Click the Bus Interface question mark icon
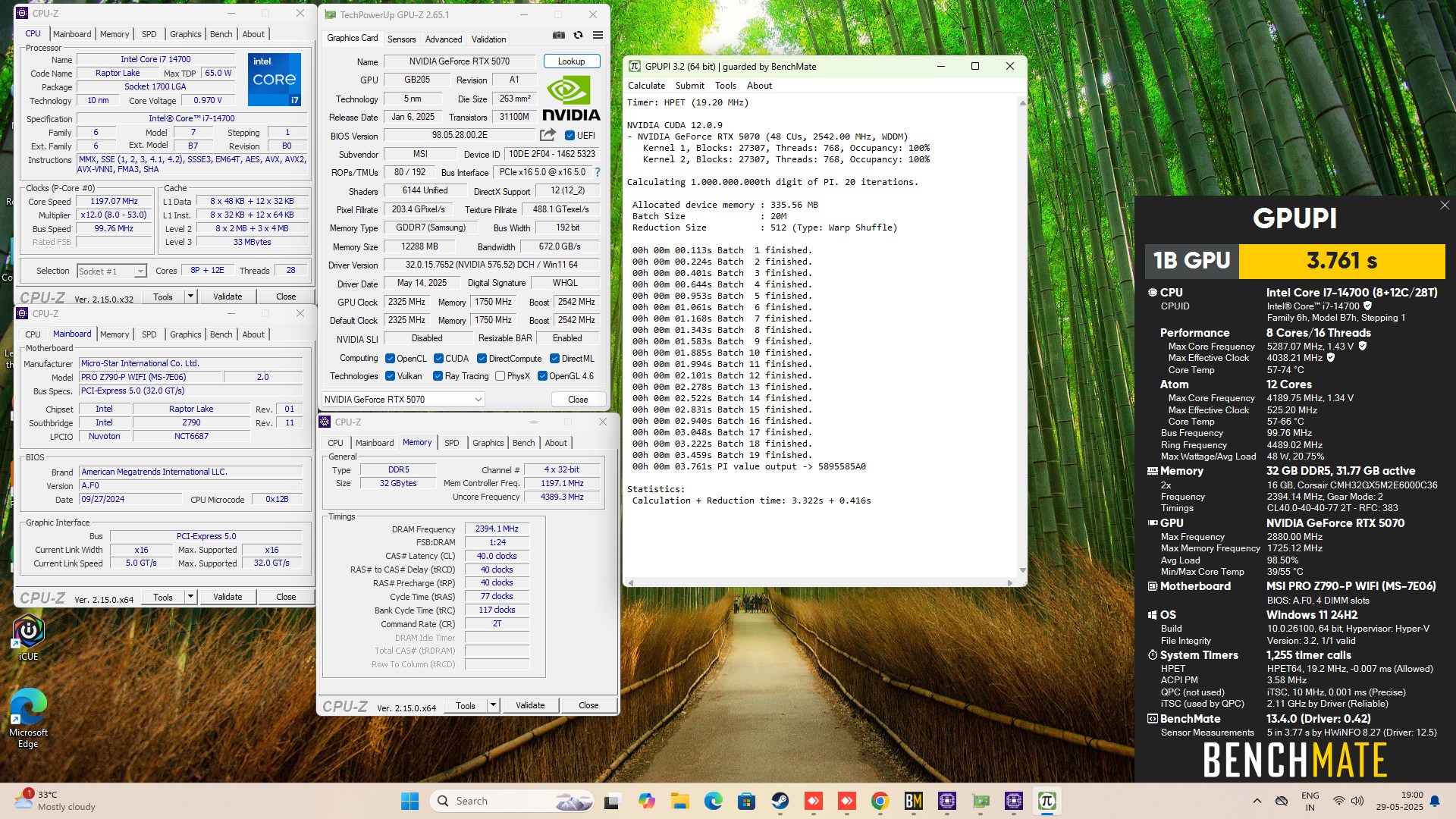This screenshot has height=819, width=1456. click(x=598, y=172)
